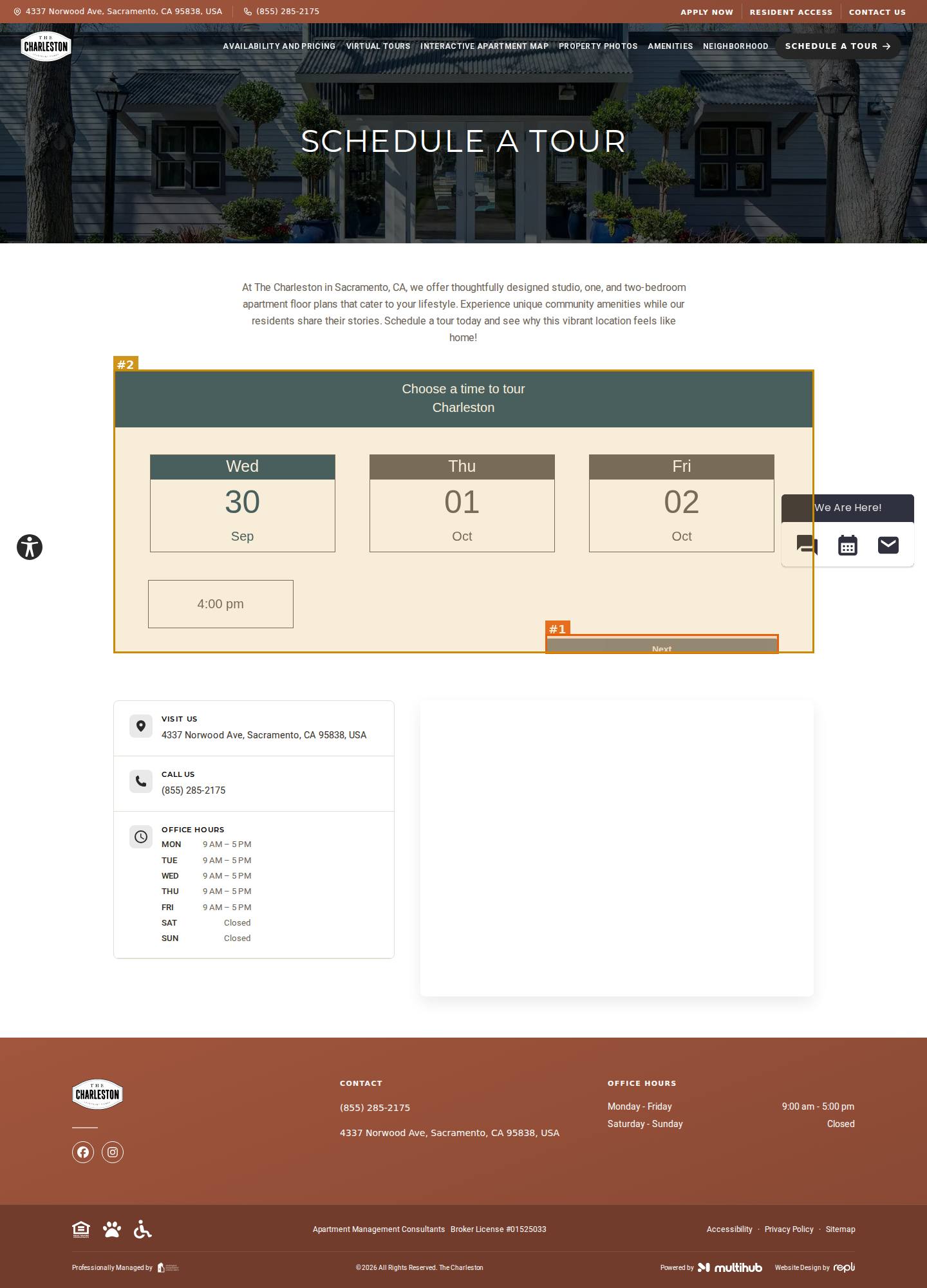Open the Interactive Apartment Map page
This screenshot has height=1288, width=927.
click(x=484, y=46)
